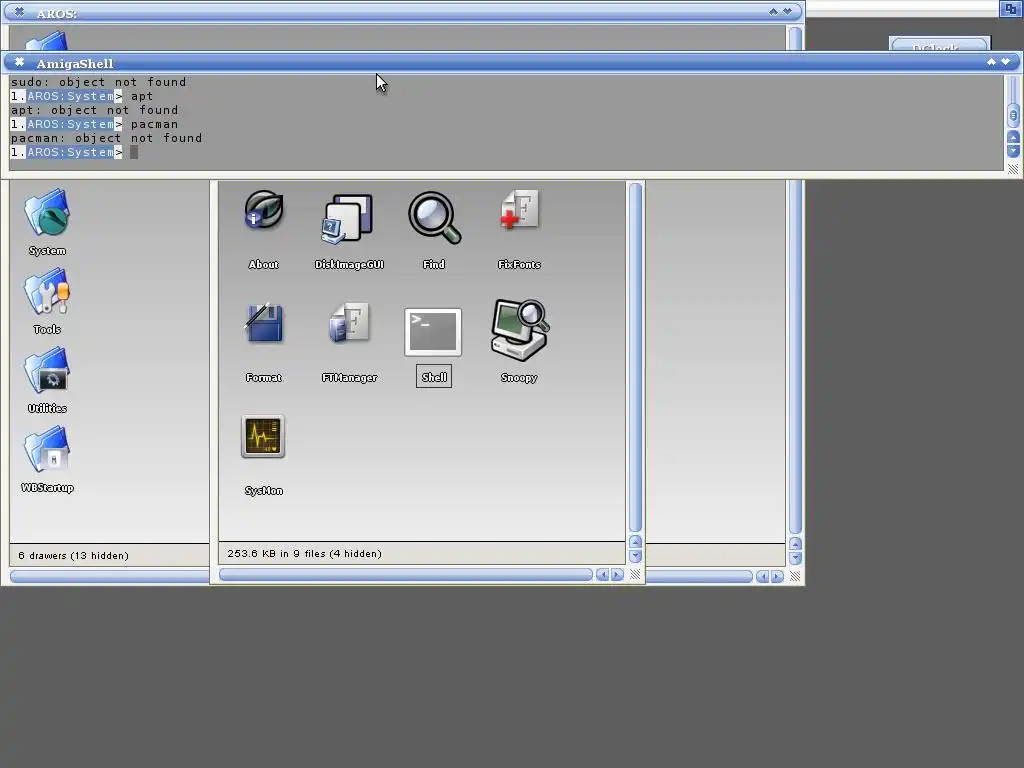Select the Format floppy disk icon
The image size is (1024, 768).
pos(264,323)
